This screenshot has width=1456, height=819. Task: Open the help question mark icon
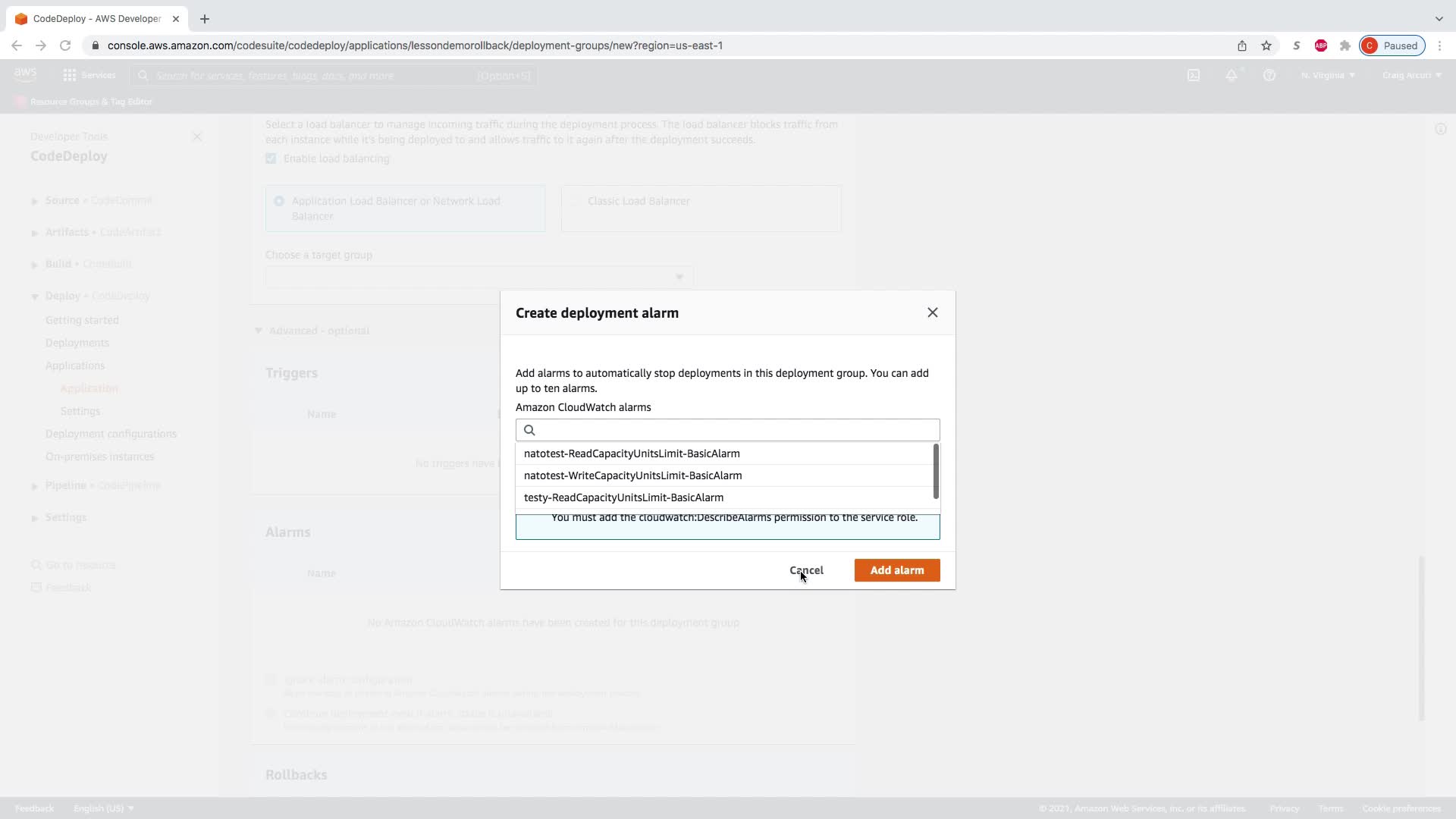click(x=1269, y=75)
